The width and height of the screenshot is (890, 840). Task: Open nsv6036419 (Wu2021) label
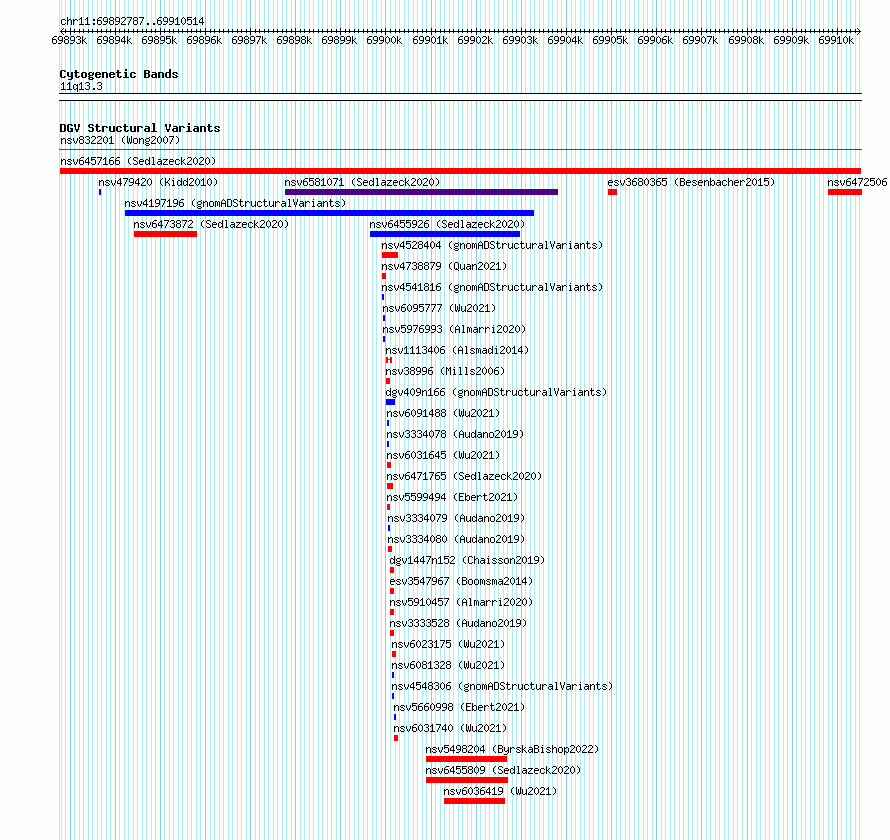(500, 791)
